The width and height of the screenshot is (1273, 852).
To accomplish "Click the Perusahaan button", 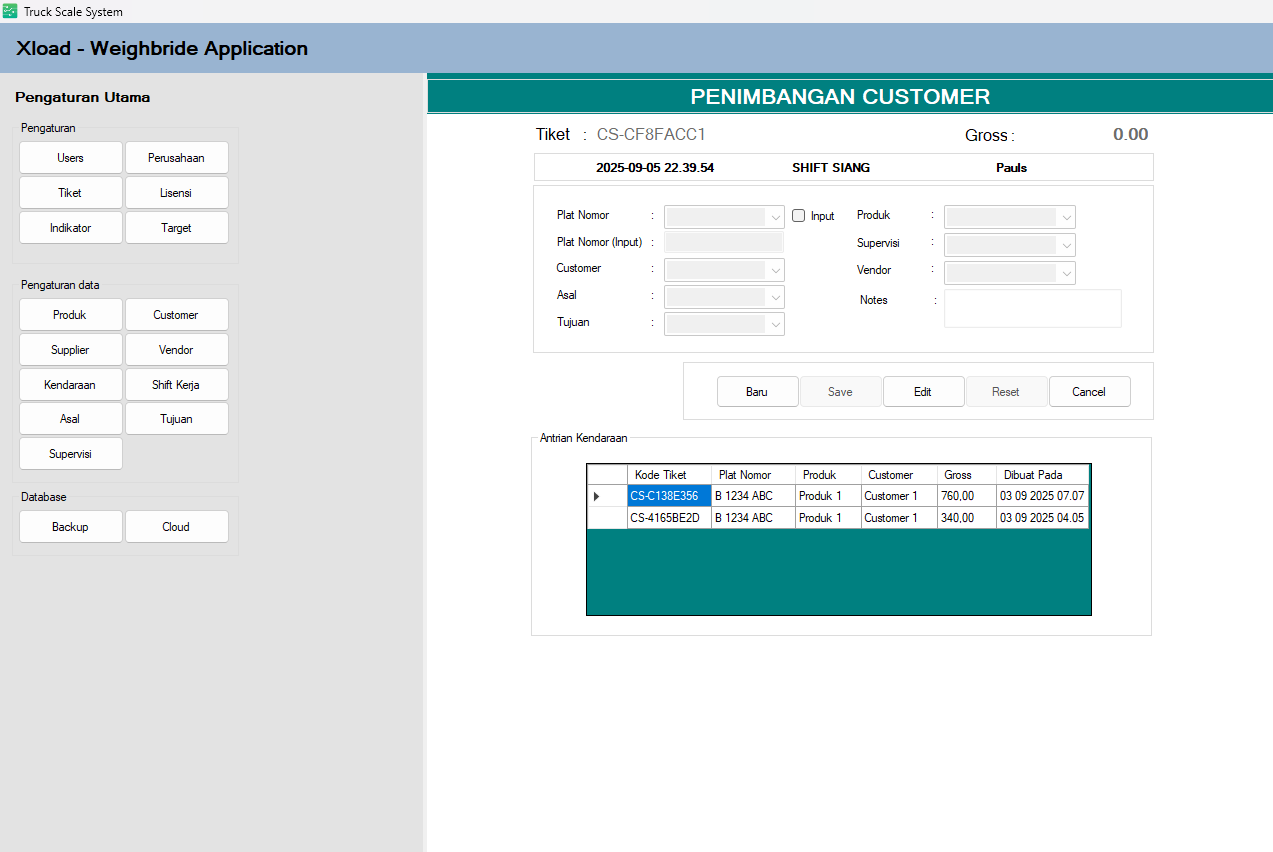I will pyautogui.click(x=176, y=158).
